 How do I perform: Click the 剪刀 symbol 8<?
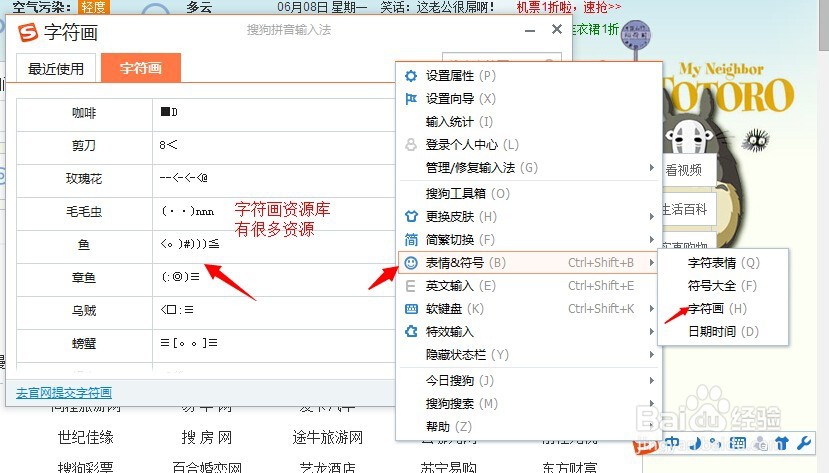[169, 144]
